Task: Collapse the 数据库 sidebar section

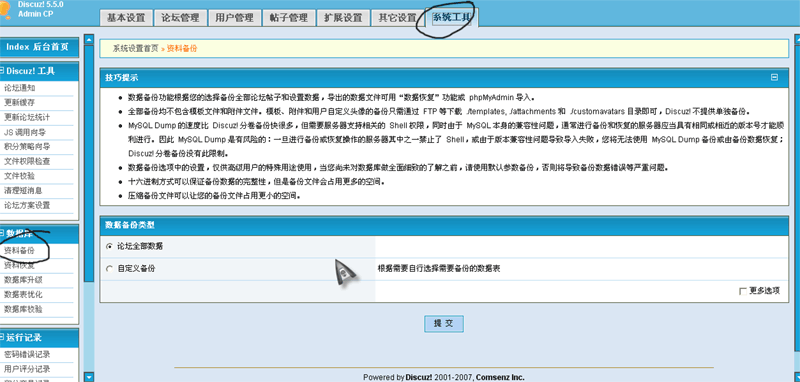Action: click(x=2, y=234)
